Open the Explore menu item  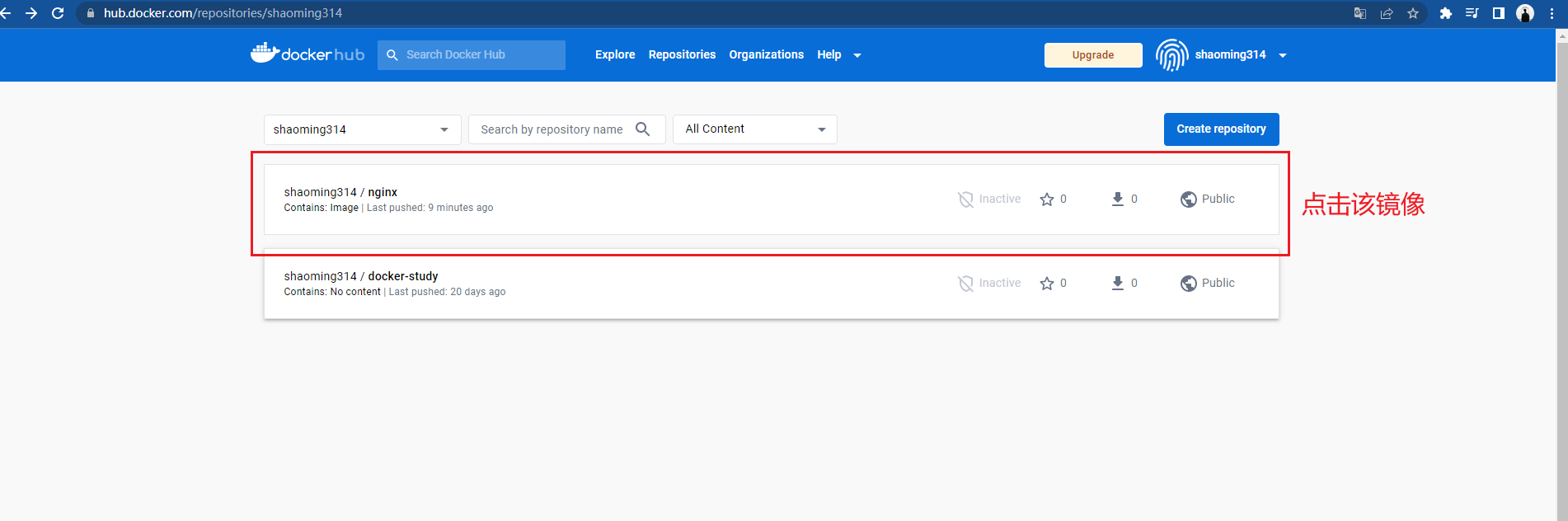[x=615, y=54]
